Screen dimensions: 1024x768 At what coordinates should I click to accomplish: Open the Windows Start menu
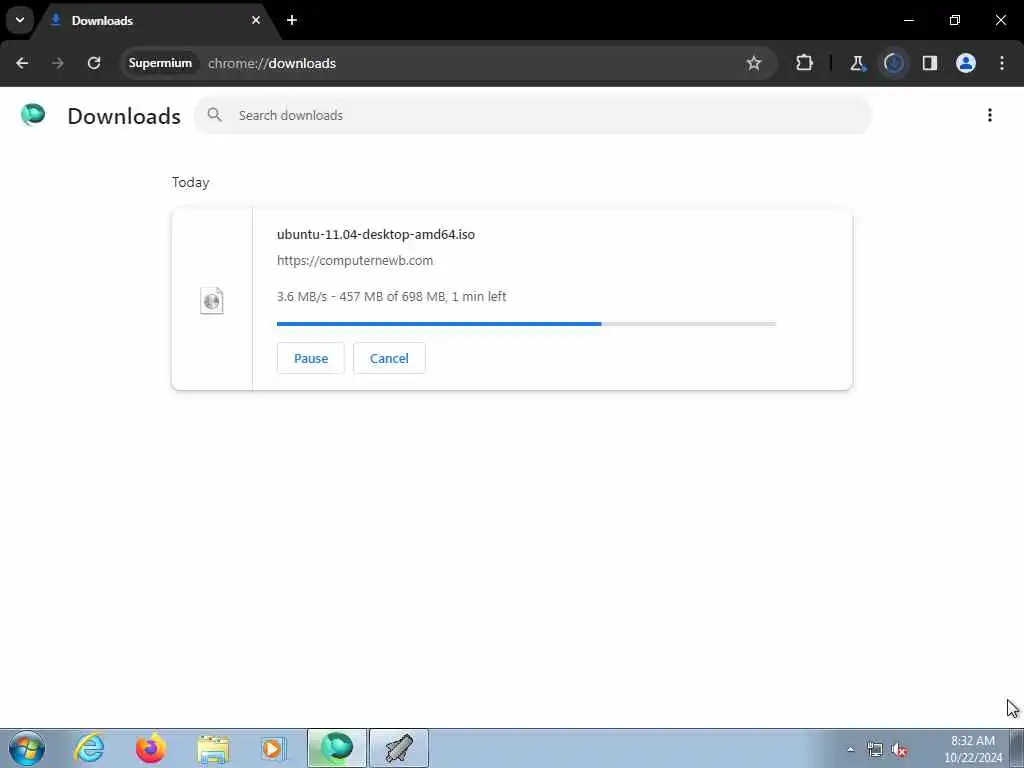click(x=27, y=748)
